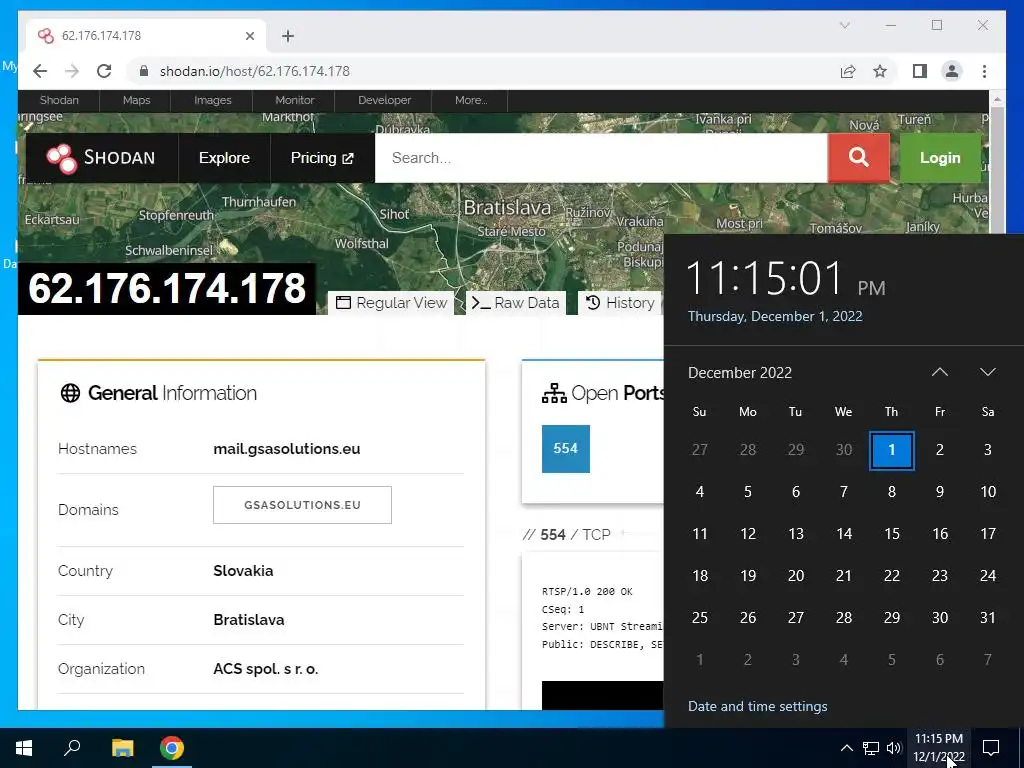Go to next month in calendar

click(987, 372)
